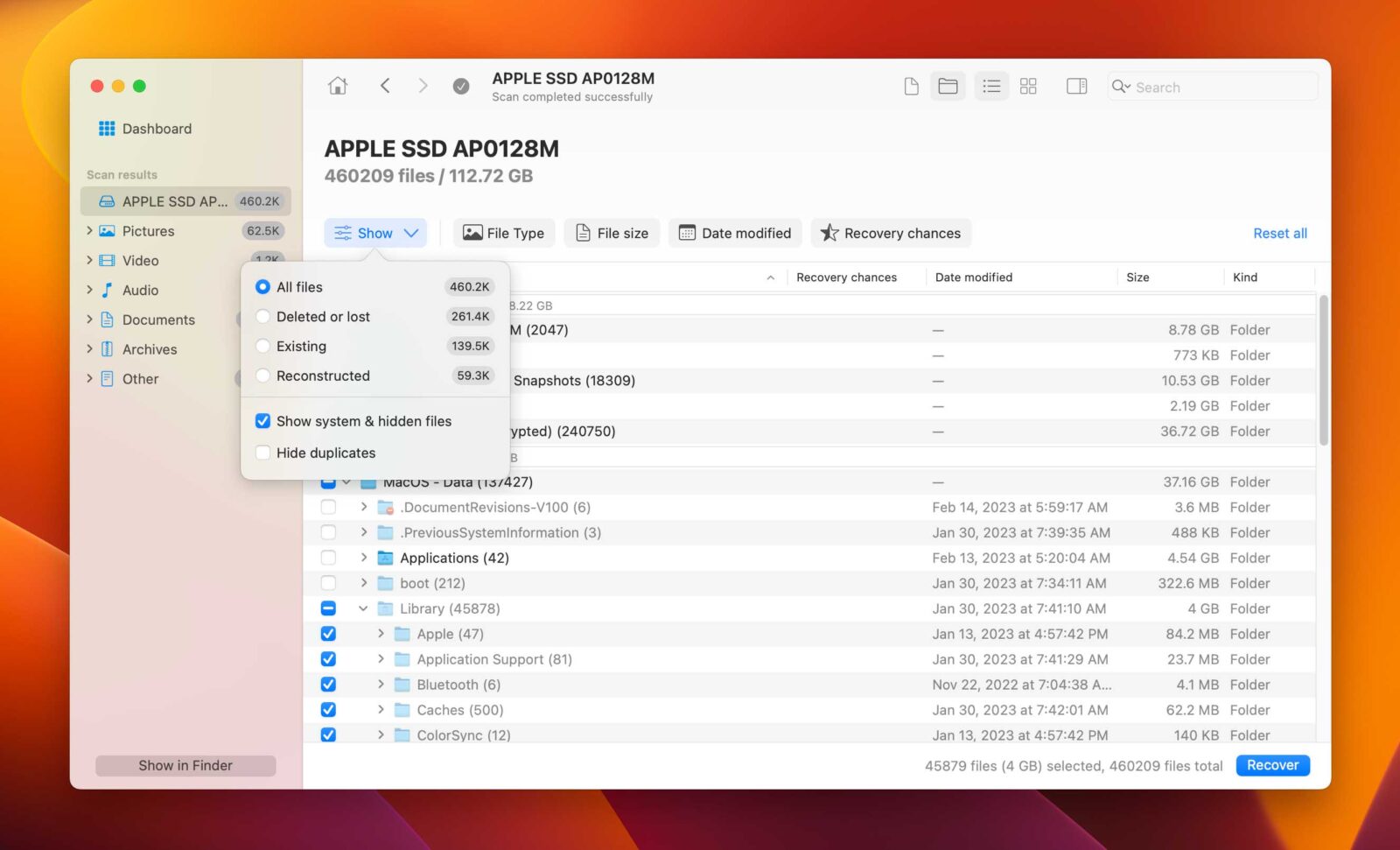Open the Documents category
The image size is (1400, 850).
pyautogui.click(x=158, y=320)
